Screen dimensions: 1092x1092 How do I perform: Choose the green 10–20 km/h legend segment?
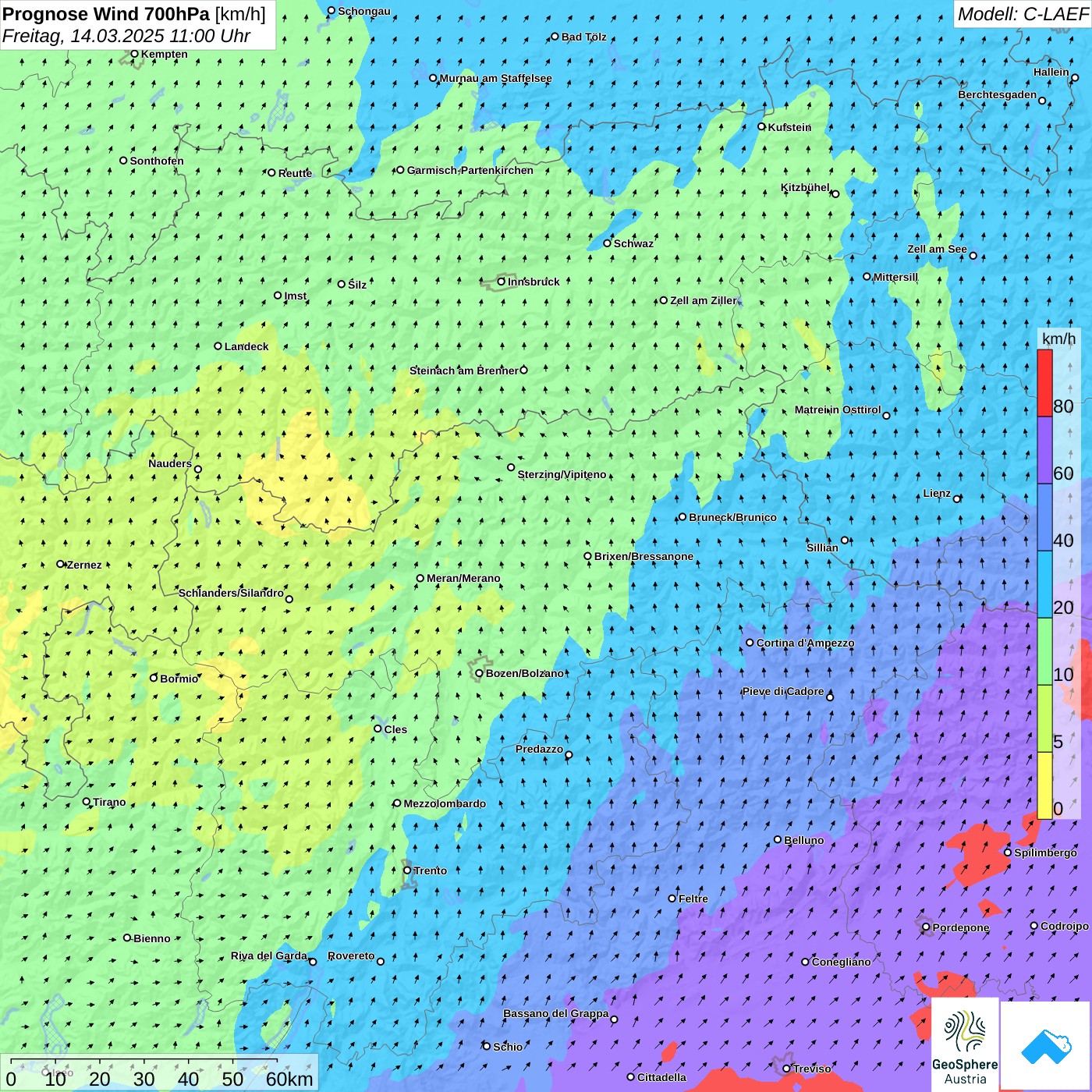pyautogui.click(x=1044, y=651)
